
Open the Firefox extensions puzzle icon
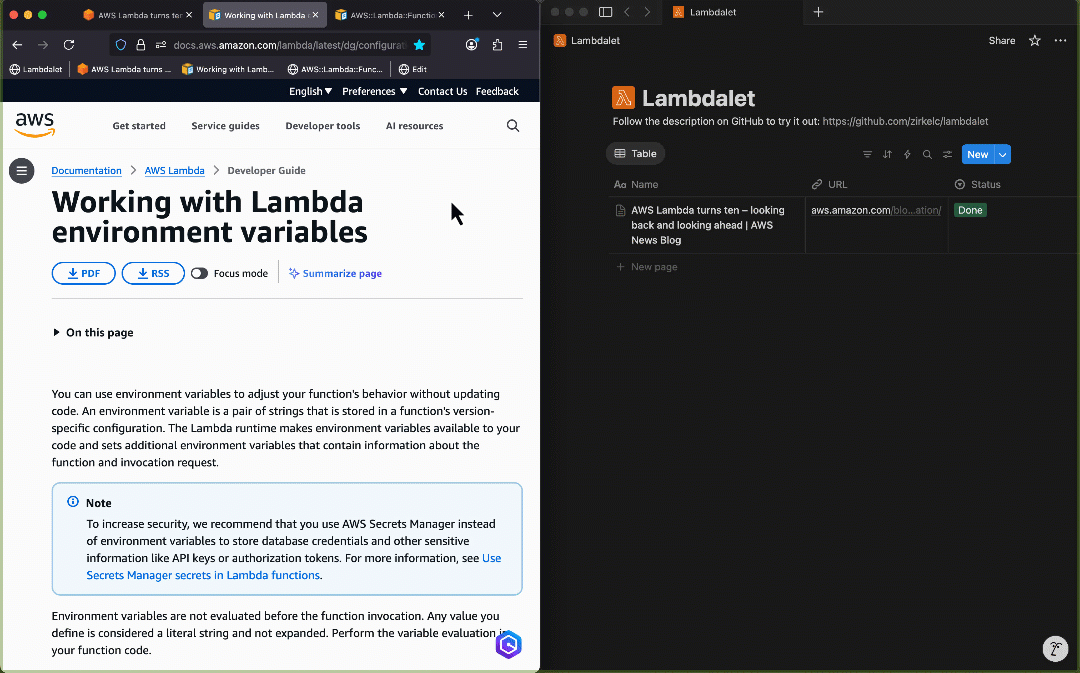(x=497, y=45)
